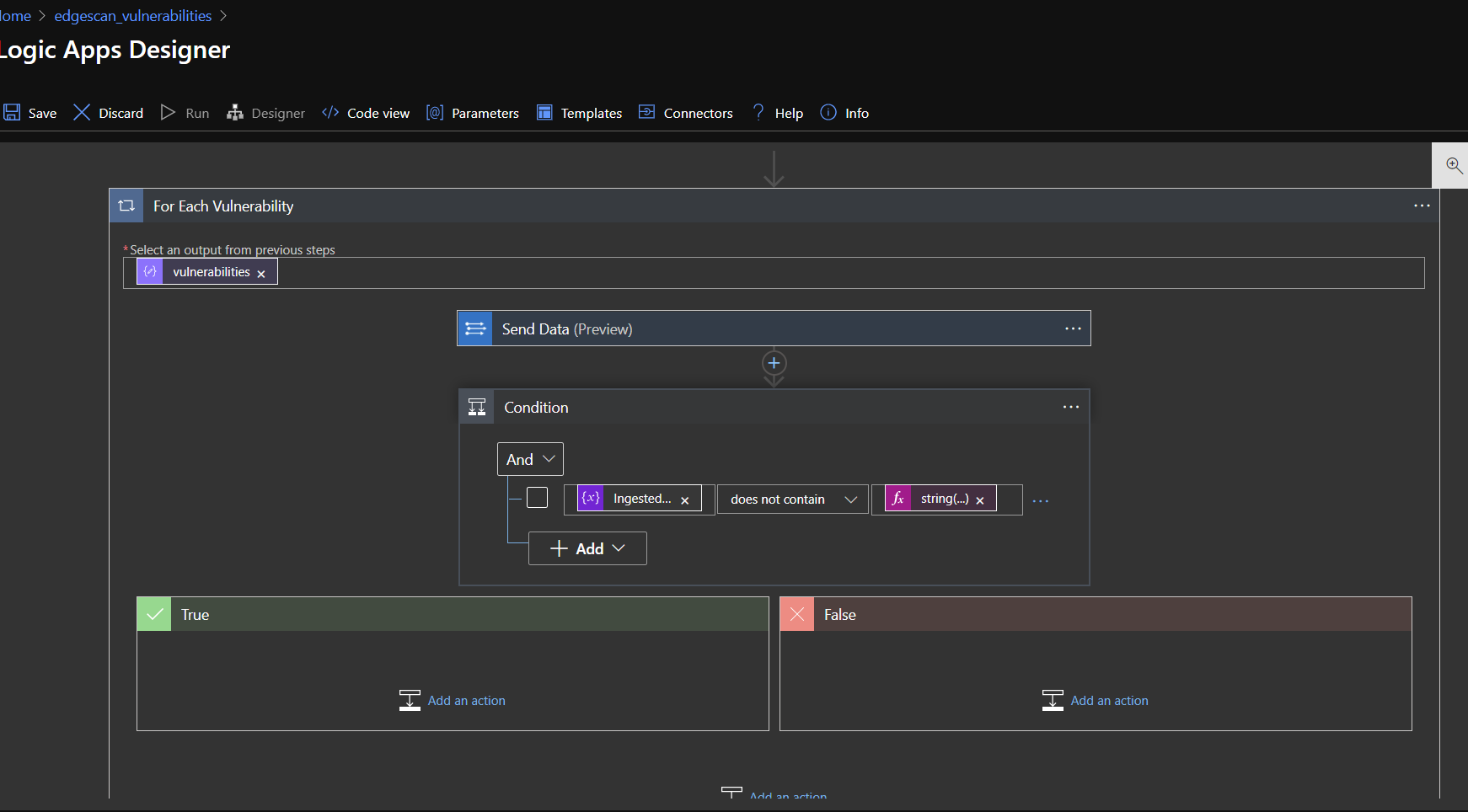Click the Save disk icon
The width and height of the screenshot is (1468, 812).
pyautogui.click(x=12, y=112)
